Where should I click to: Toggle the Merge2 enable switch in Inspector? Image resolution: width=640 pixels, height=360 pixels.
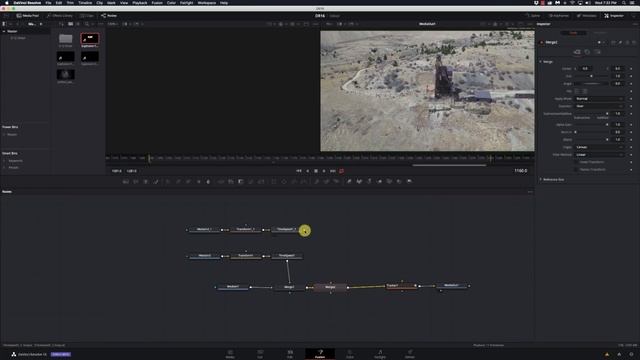tap(542, 42)
